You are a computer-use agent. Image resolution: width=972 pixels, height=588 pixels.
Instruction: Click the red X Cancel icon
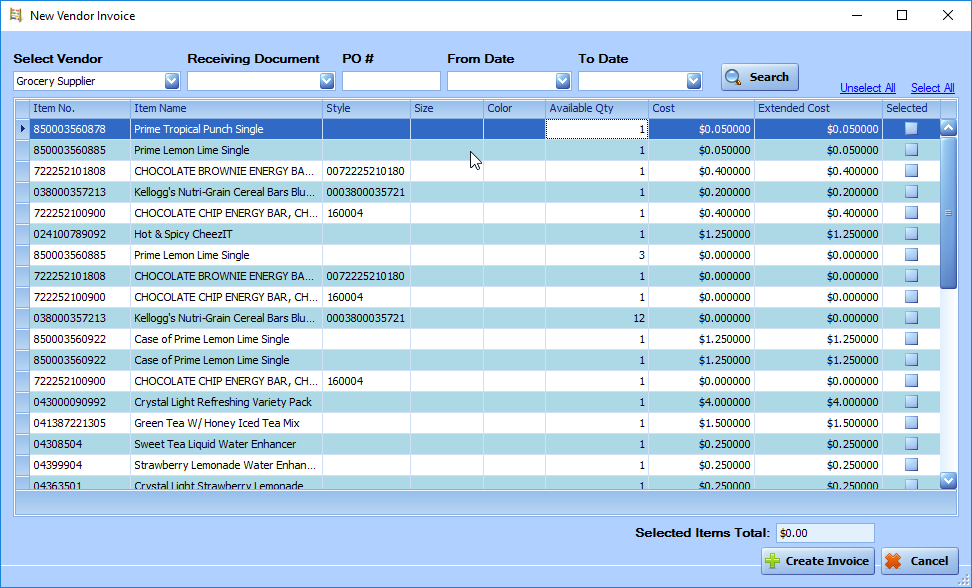click(893, 561)
